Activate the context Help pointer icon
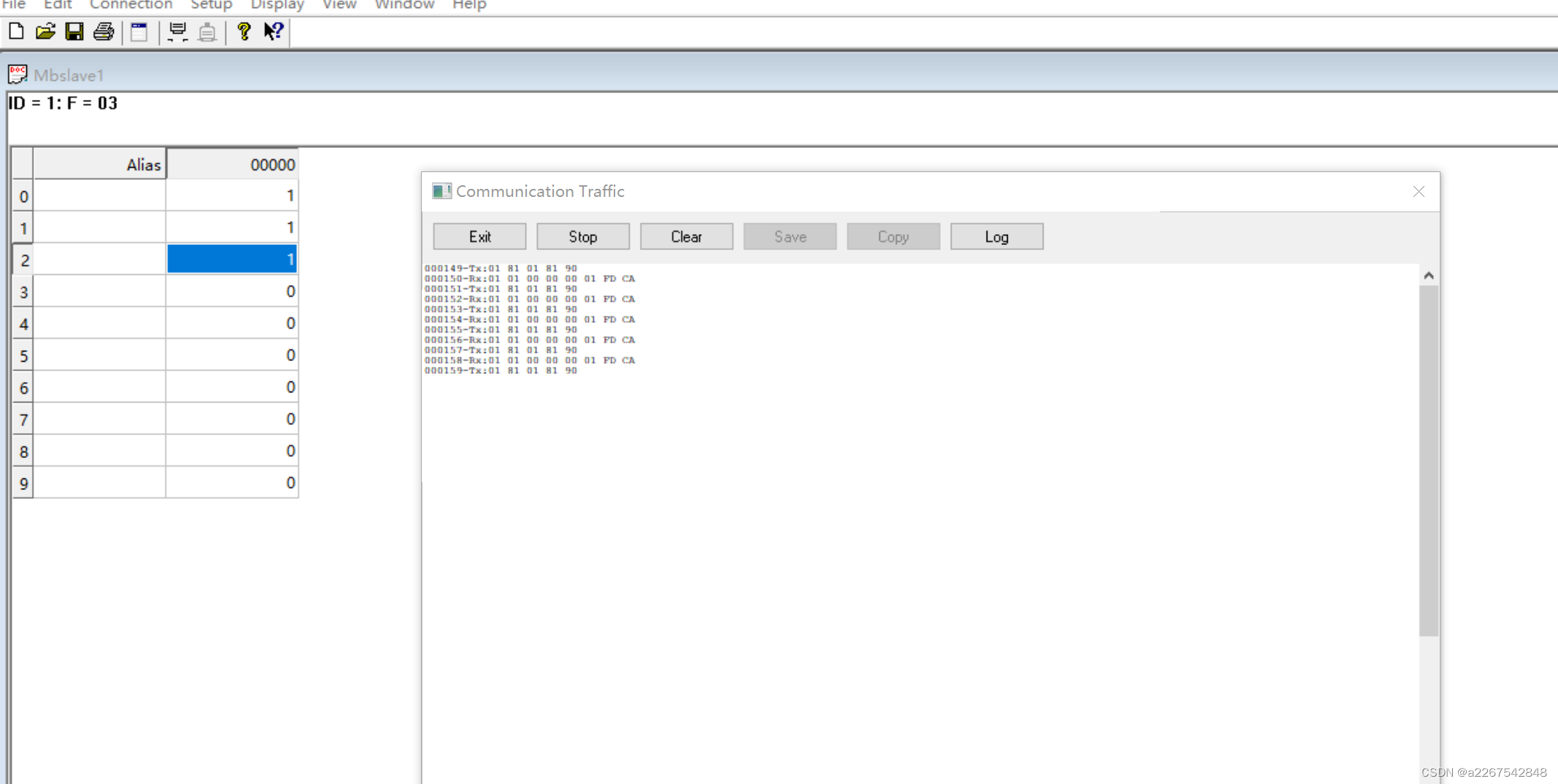 274,31
